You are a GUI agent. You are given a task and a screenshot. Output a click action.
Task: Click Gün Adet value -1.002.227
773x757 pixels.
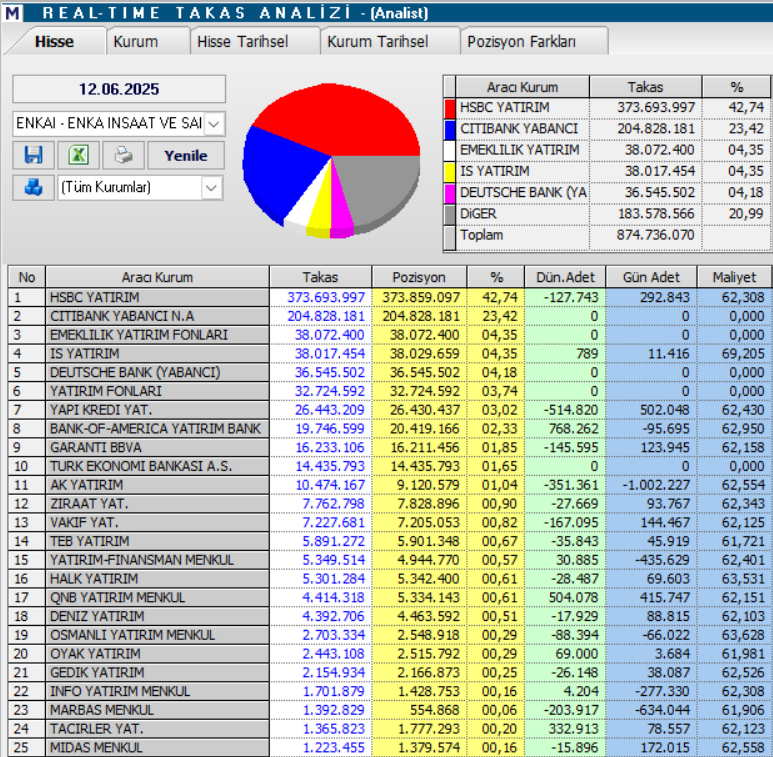pyautogui.click(x=655, y=485)
